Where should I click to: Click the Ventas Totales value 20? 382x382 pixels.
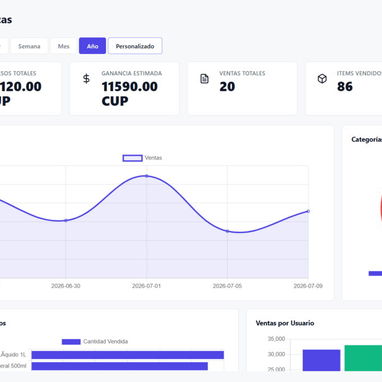click(x=227, y=87)
